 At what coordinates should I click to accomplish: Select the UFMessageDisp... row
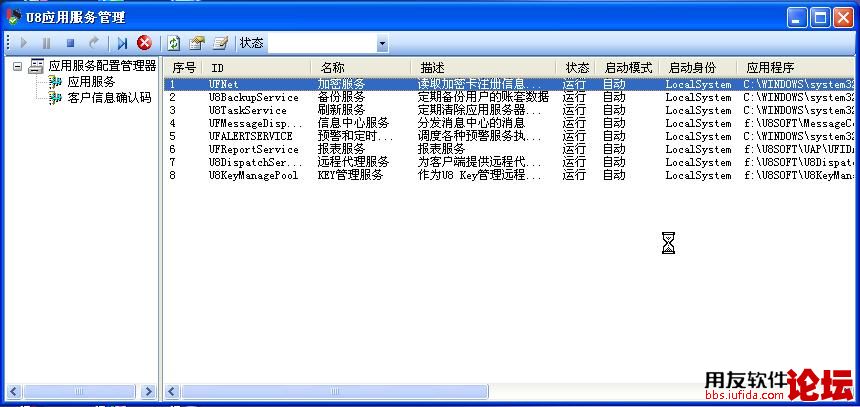(509, 123)
